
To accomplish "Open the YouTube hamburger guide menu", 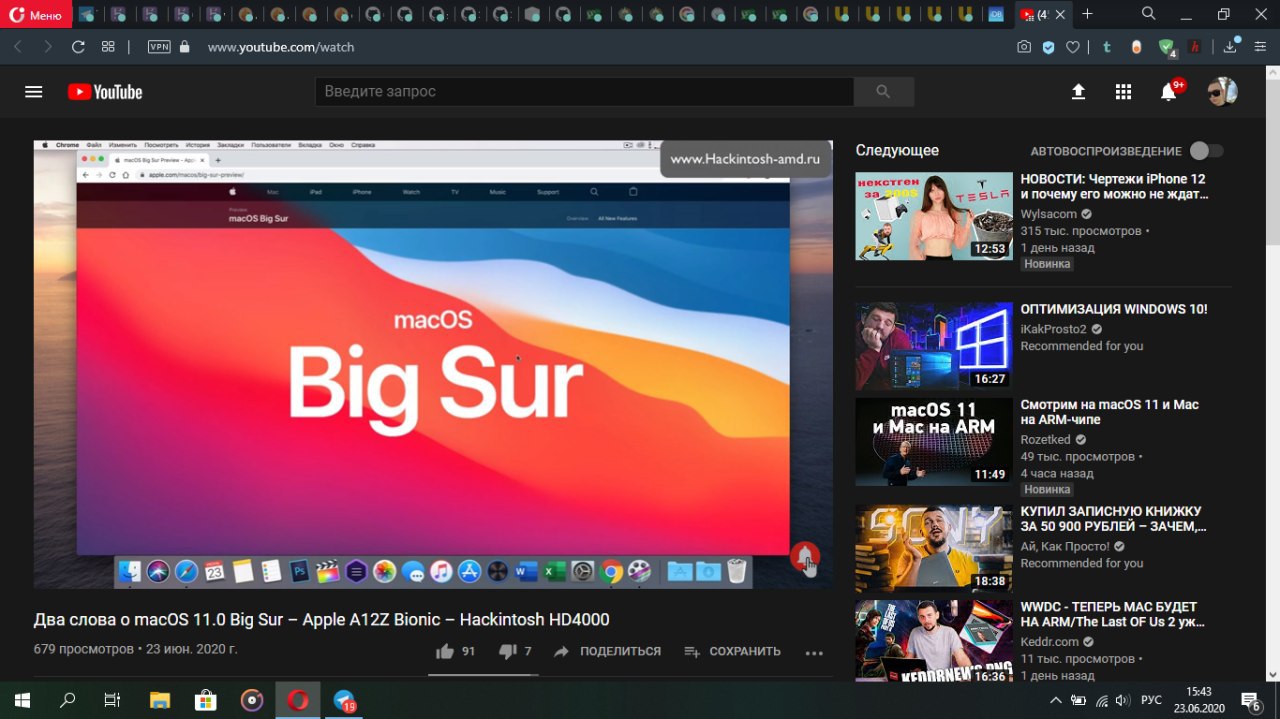I will (34, 91).
